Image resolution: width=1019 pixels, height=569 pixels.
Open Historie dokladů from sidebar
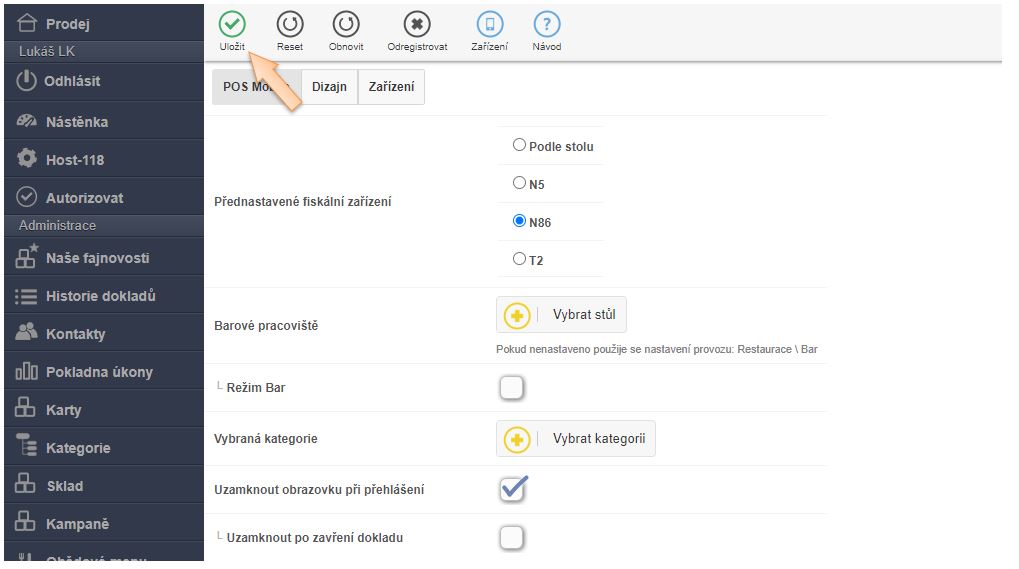(x=100, y=296)
